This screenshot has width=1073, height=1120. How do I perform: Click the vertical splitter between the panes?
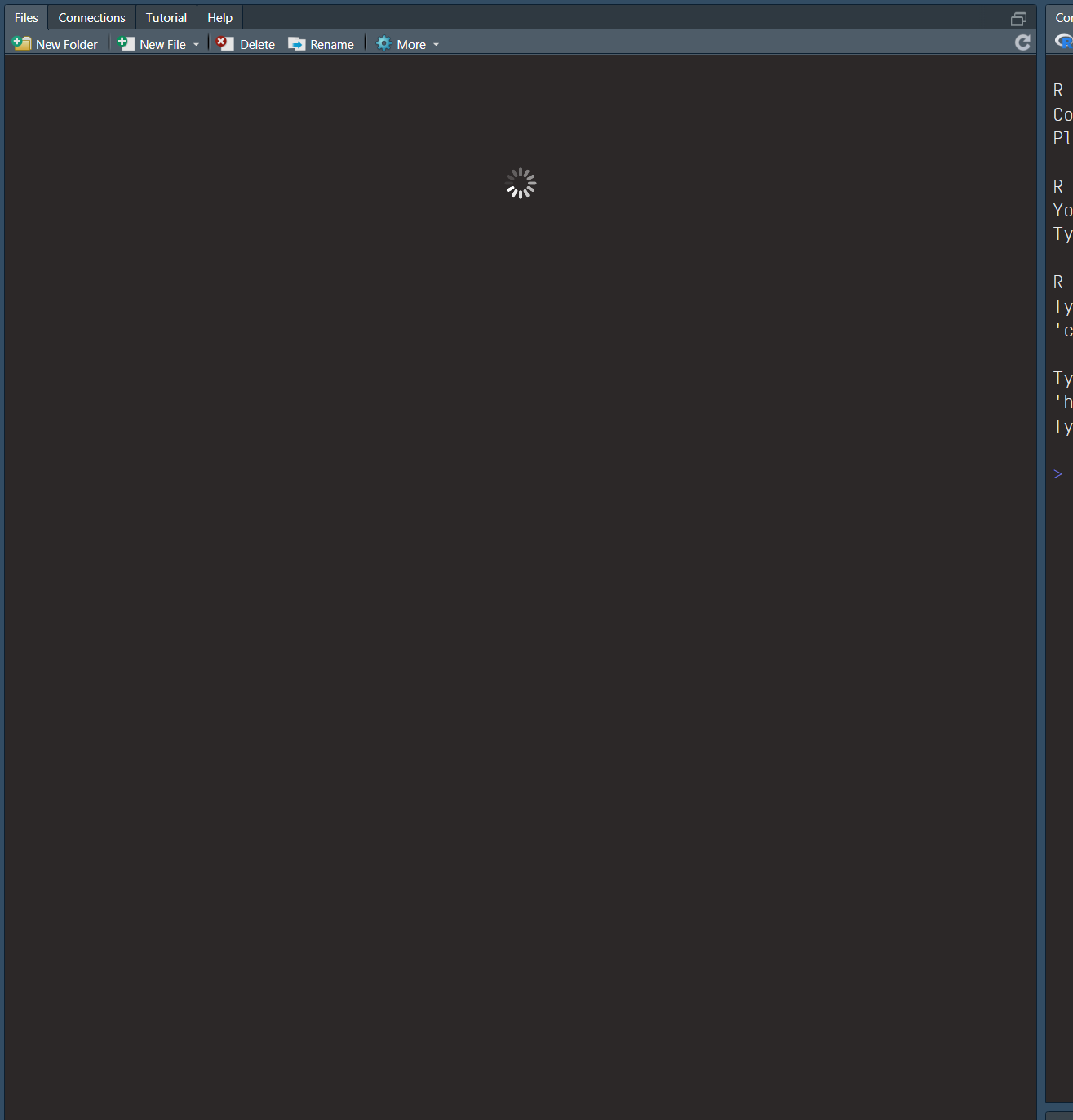click(1041, 571)
